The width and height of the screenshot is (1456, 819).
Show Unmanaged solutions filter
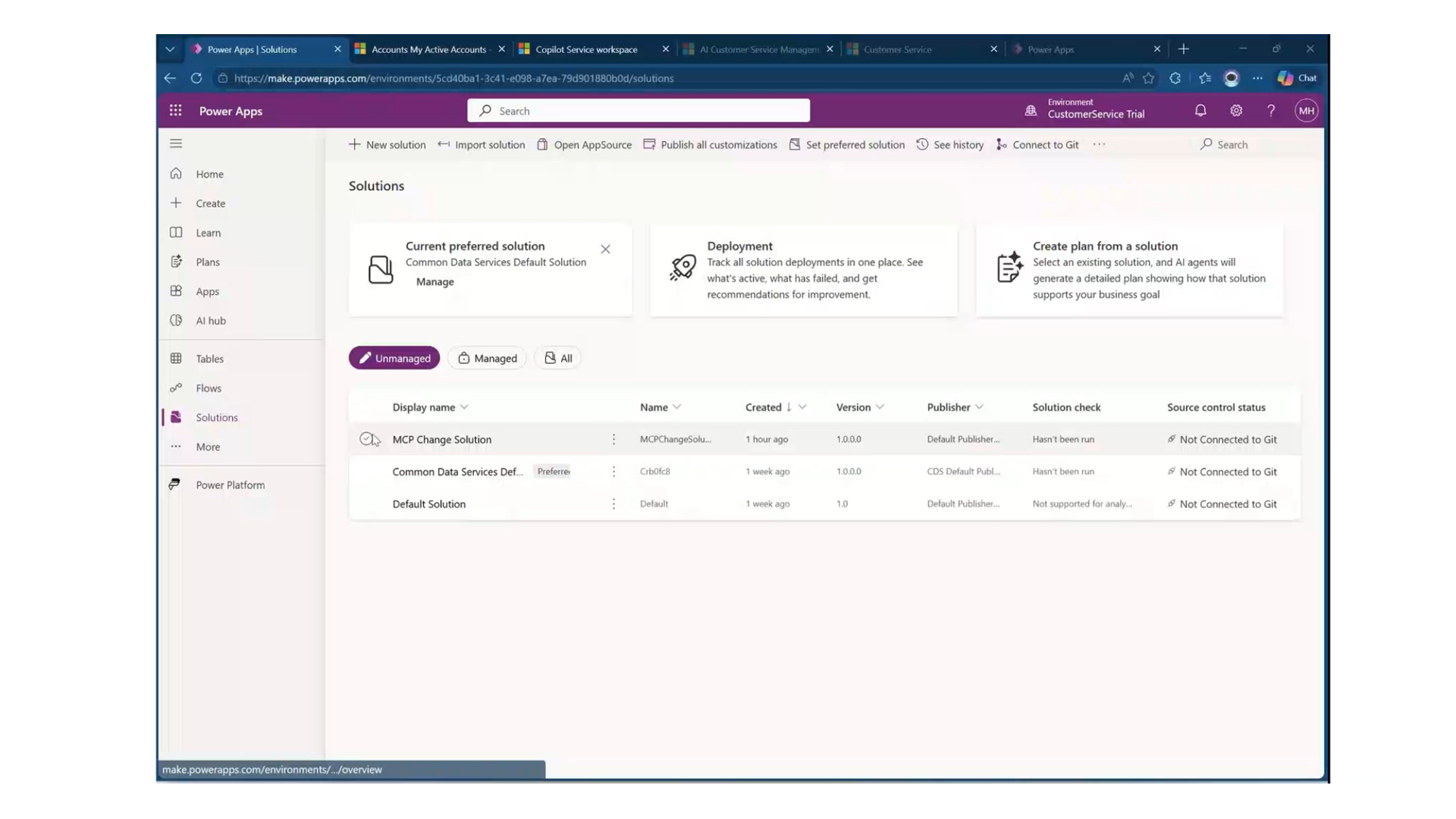click(x=394, y=358)
